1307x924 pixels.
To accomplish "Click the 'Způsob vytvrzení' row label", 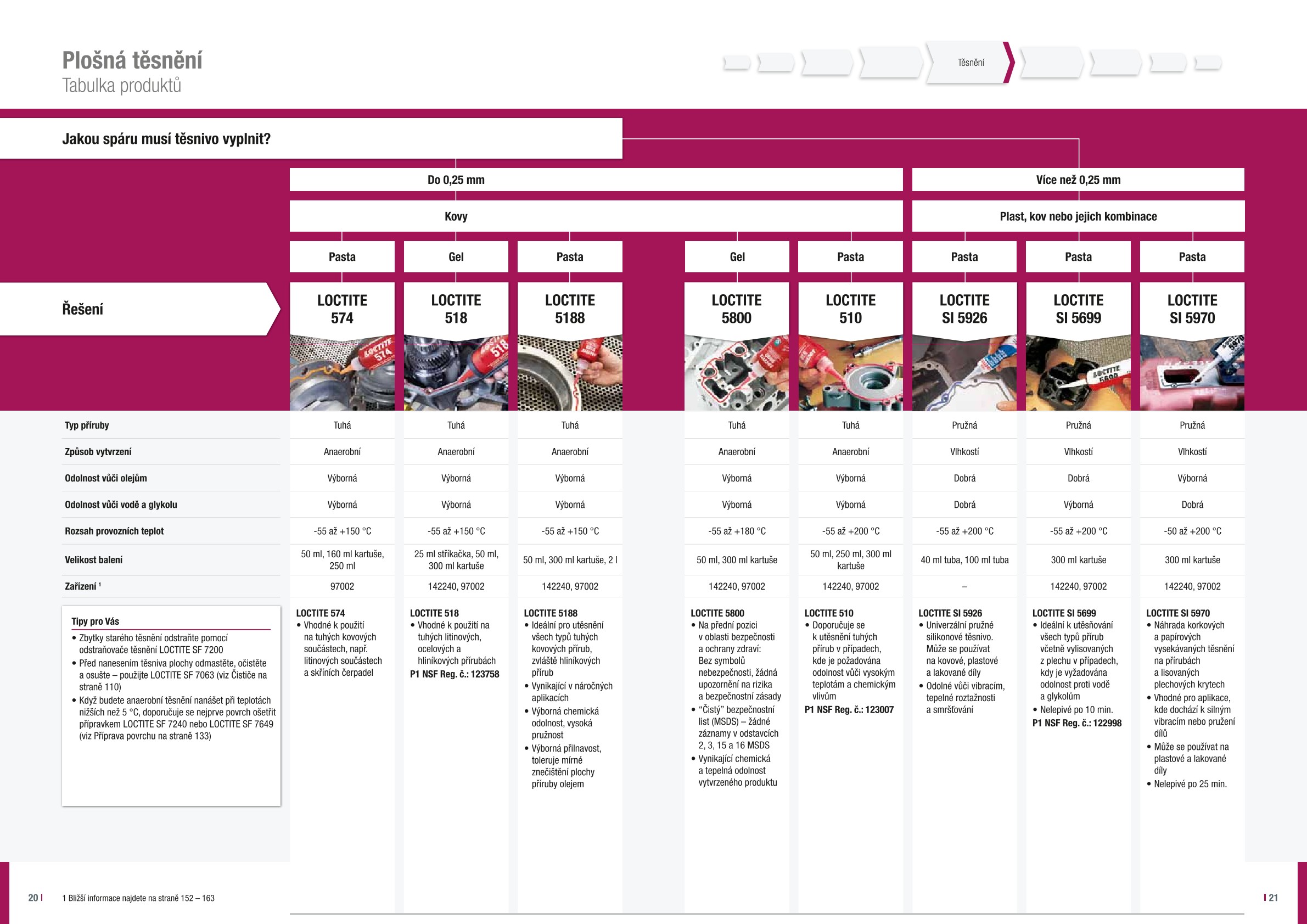I will 98,451.
